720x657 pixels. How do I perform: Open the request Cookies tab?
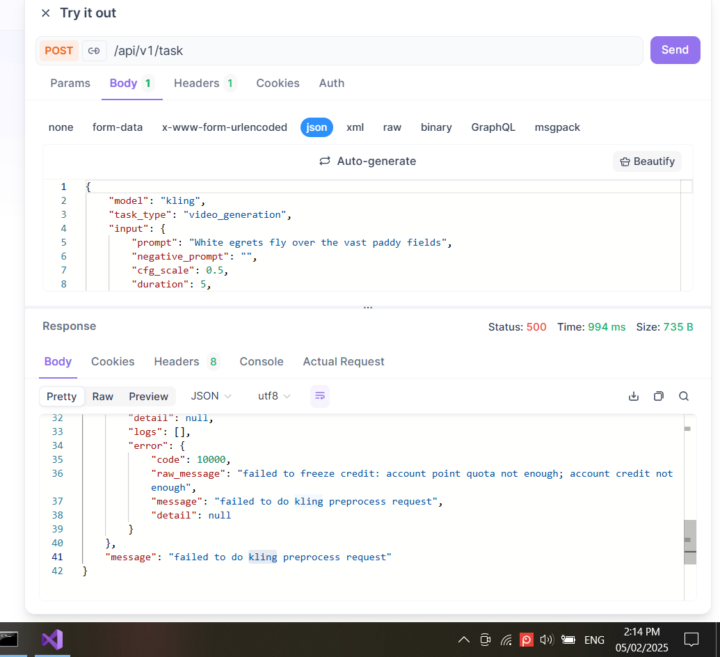(x=278, y=83)
